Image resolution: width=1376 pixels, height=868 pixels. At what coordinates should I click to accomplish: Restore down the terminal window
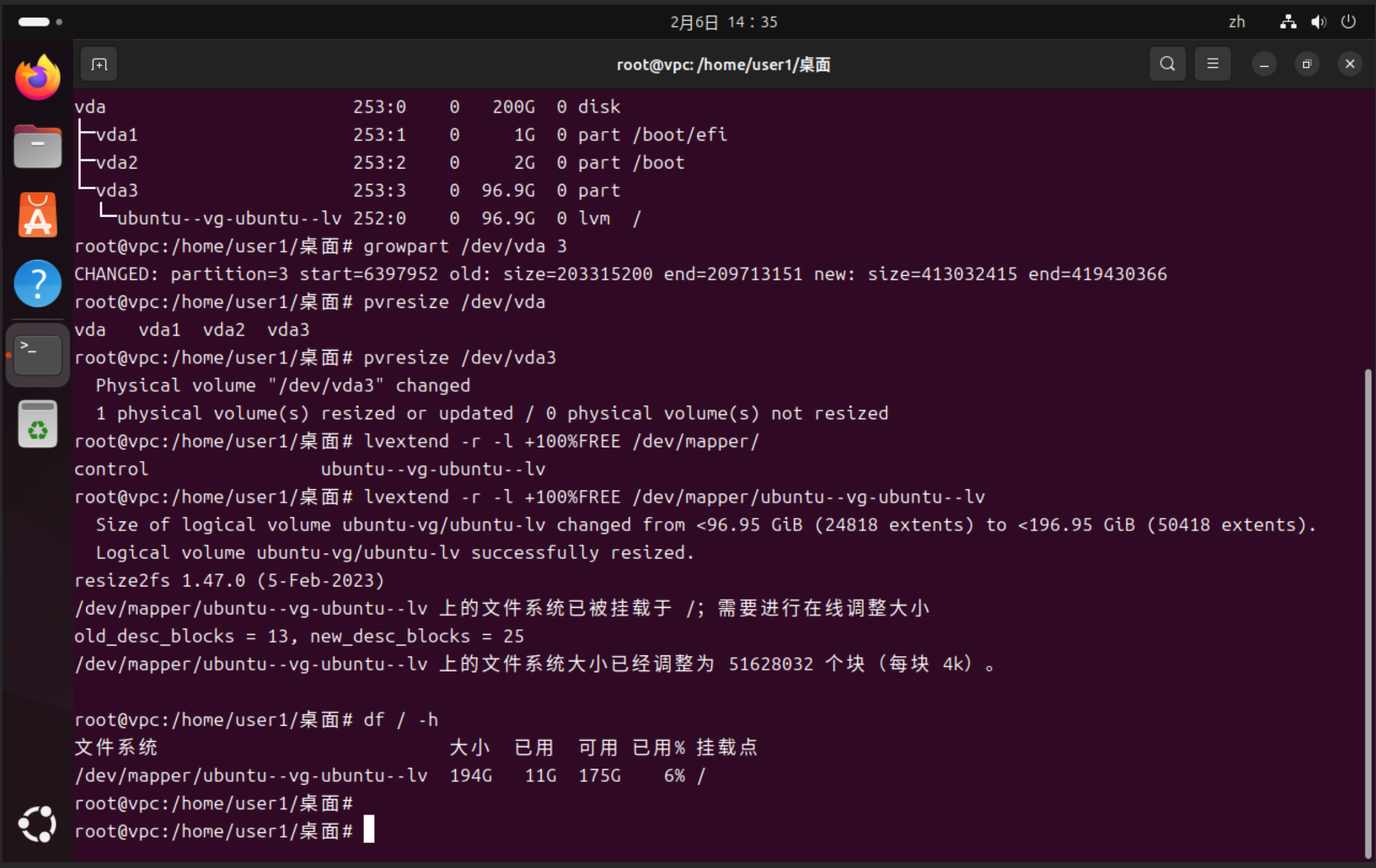tap(1306, 64)
